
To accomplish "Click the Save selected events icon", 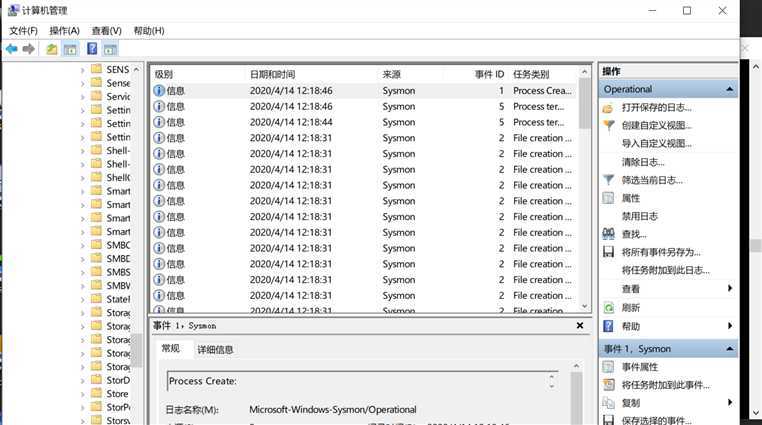I will pyautogui.click(x=608, y=420).
